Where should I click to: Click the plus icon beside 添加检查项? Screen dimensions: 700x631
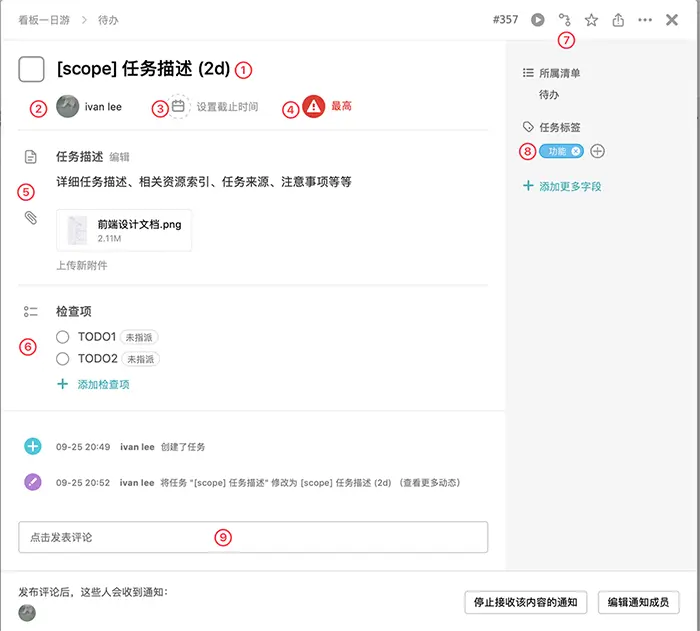[62, 384]
